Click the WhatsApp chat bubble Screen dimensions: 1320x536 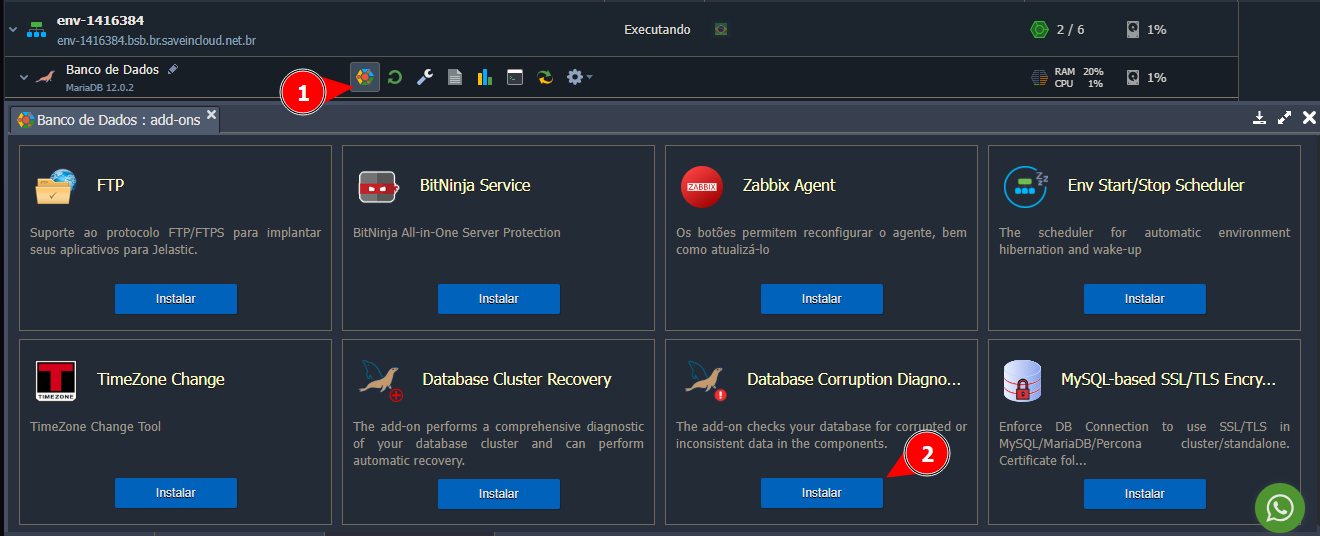click(x=1279, y=508)
